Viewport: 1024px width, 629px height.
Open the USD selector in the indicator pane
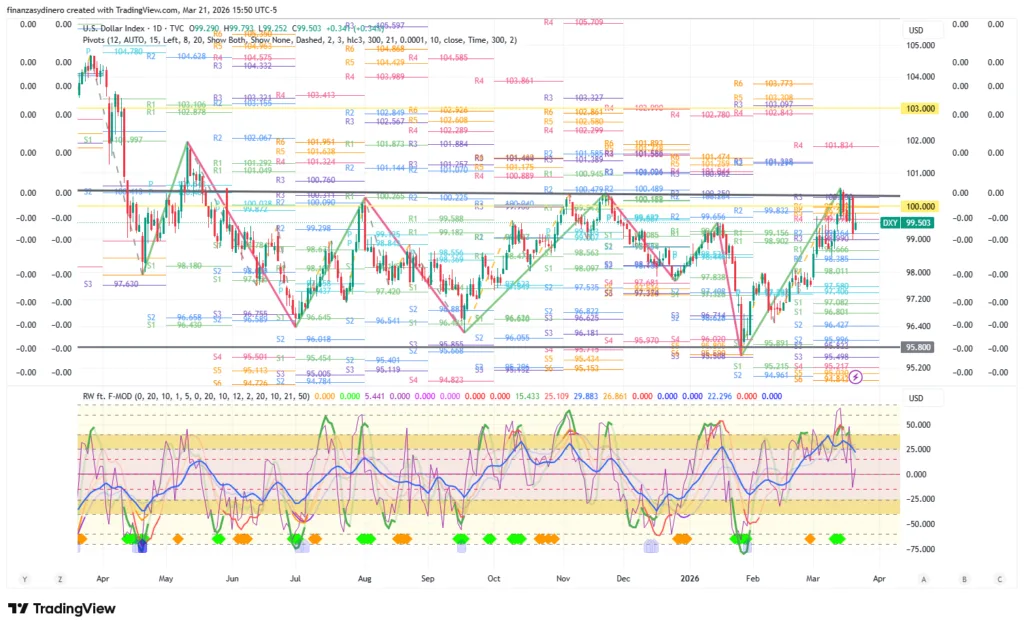(915, 398)
